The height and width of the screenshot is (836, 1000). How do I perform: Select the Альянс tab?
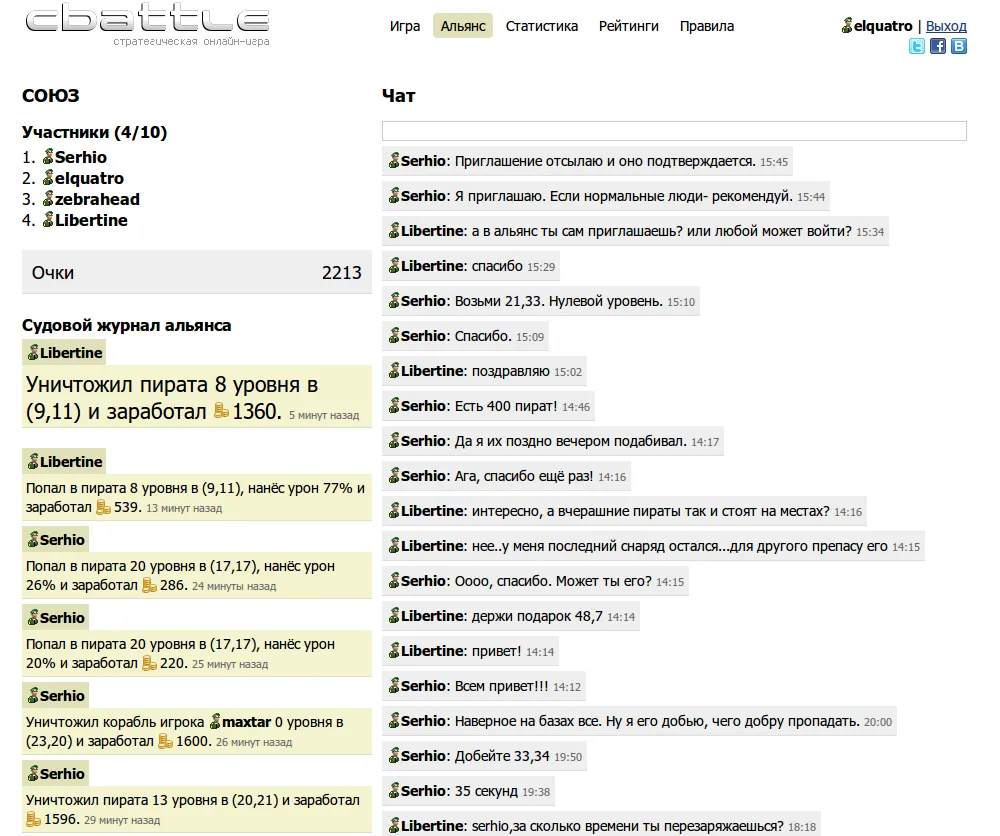463,26
